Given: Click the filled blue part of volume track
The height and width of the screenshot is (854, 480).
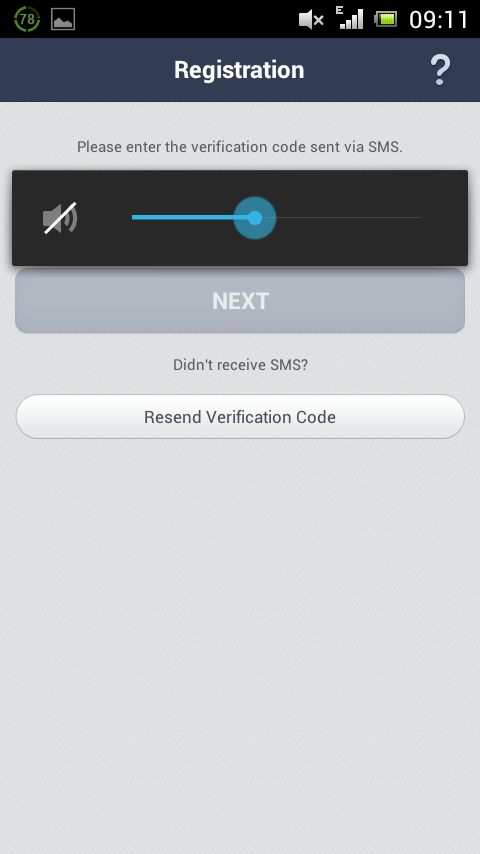Looking at the screenshot, I should point(183,217).
